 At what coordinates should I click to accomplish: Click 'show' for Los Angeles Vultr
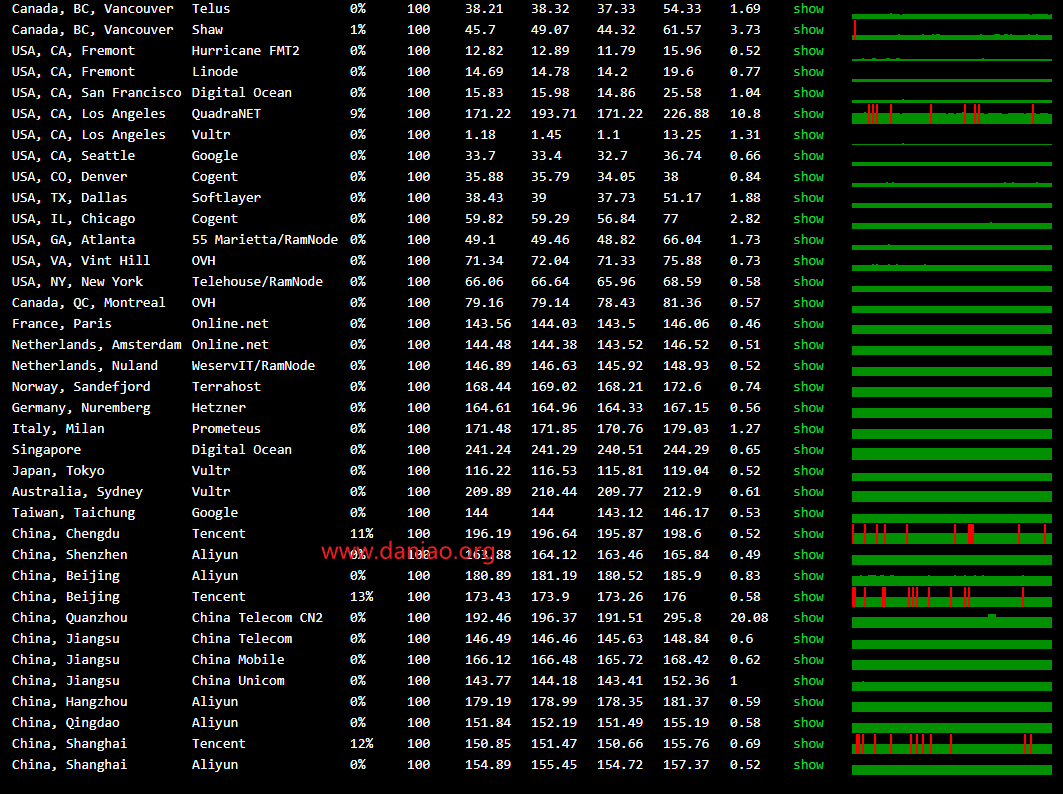click(x=808, y=135)
